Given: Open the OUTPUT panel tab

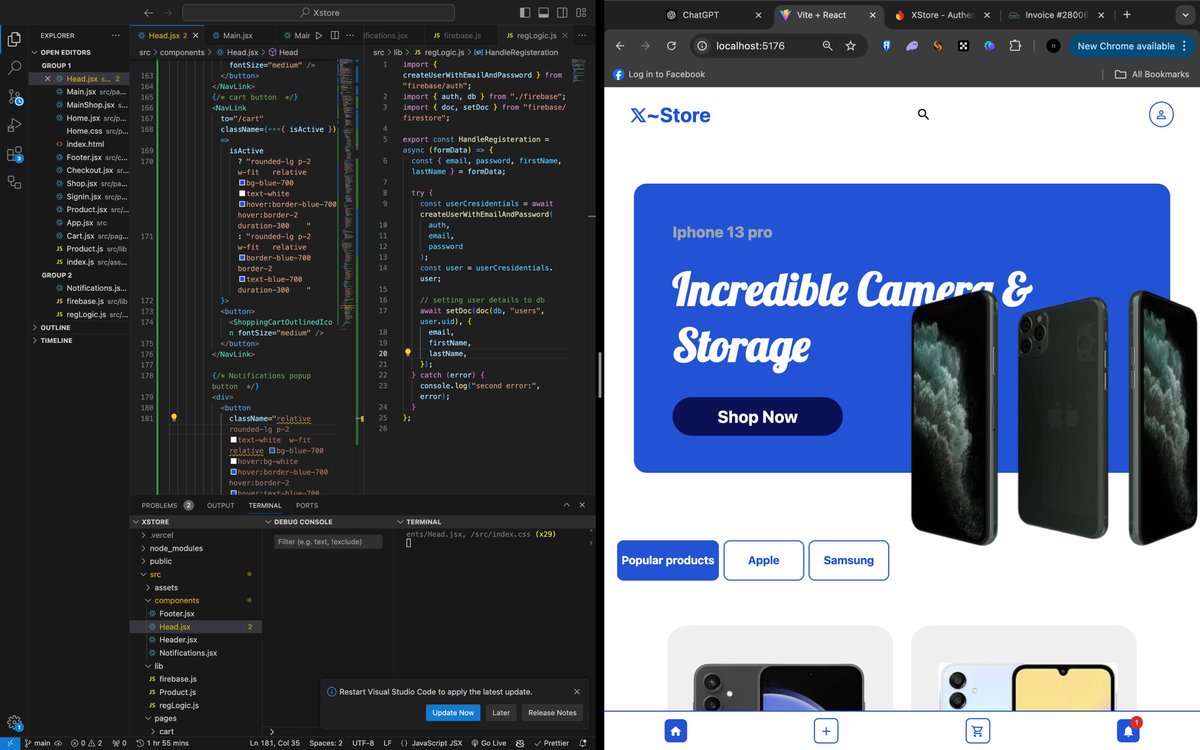Looking at the screenshot, I should click(220, 505).
